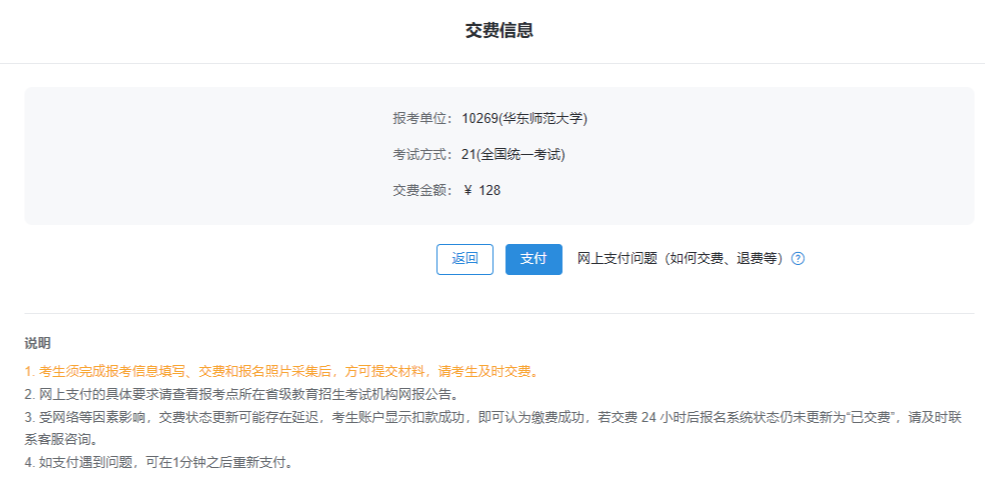Select the ¥ 128 amount
Image resolution: width=985 pixels, height=501 pixels.
(x=482, y=190)
